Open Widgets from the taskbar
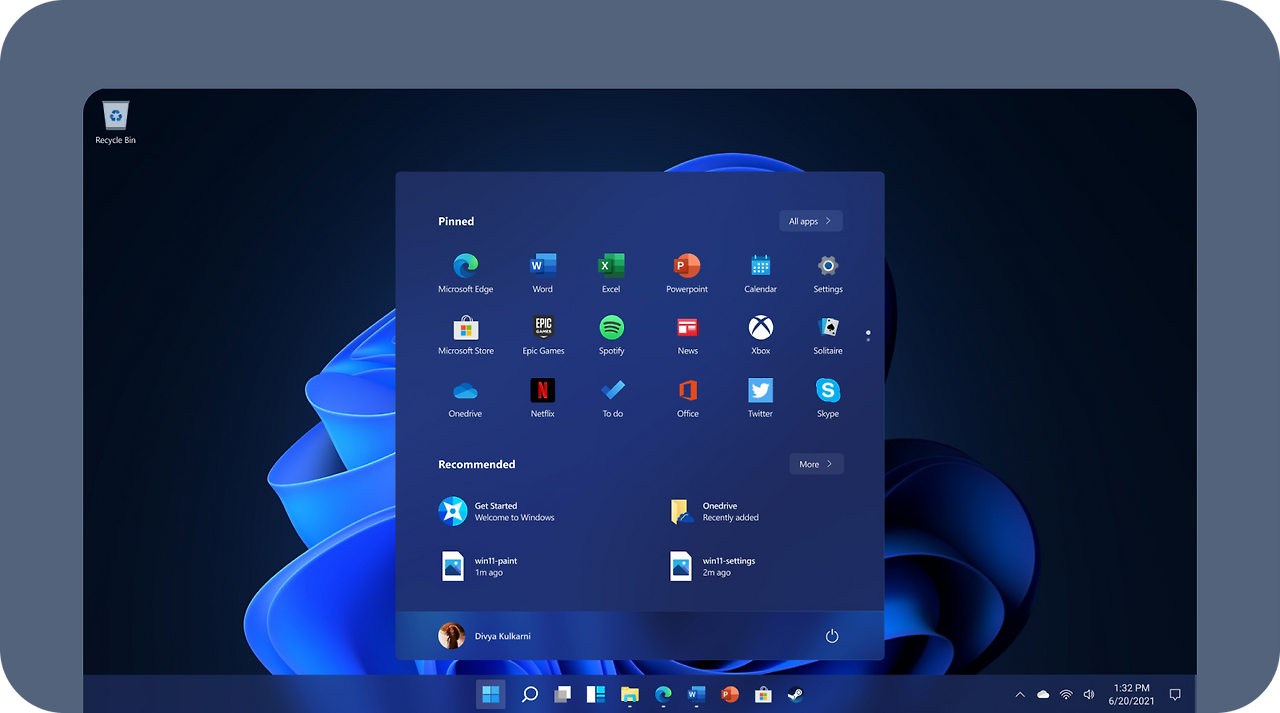 click(x=596, y=694)
